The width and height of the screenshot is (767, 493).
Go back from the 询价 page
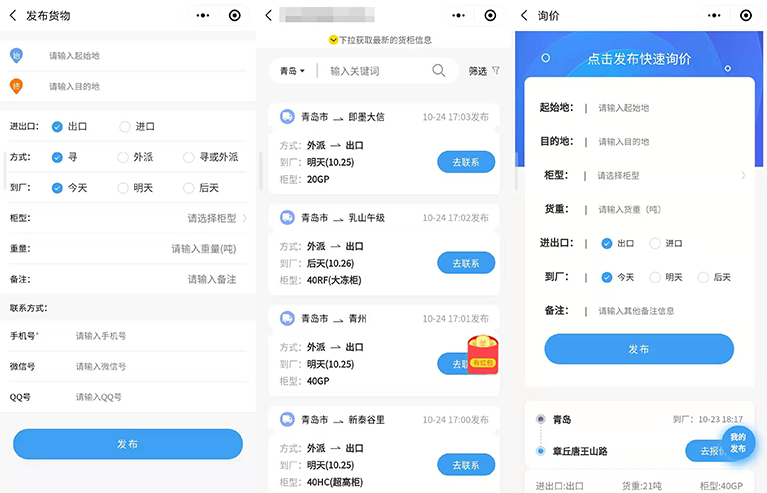tap(525, 16)
